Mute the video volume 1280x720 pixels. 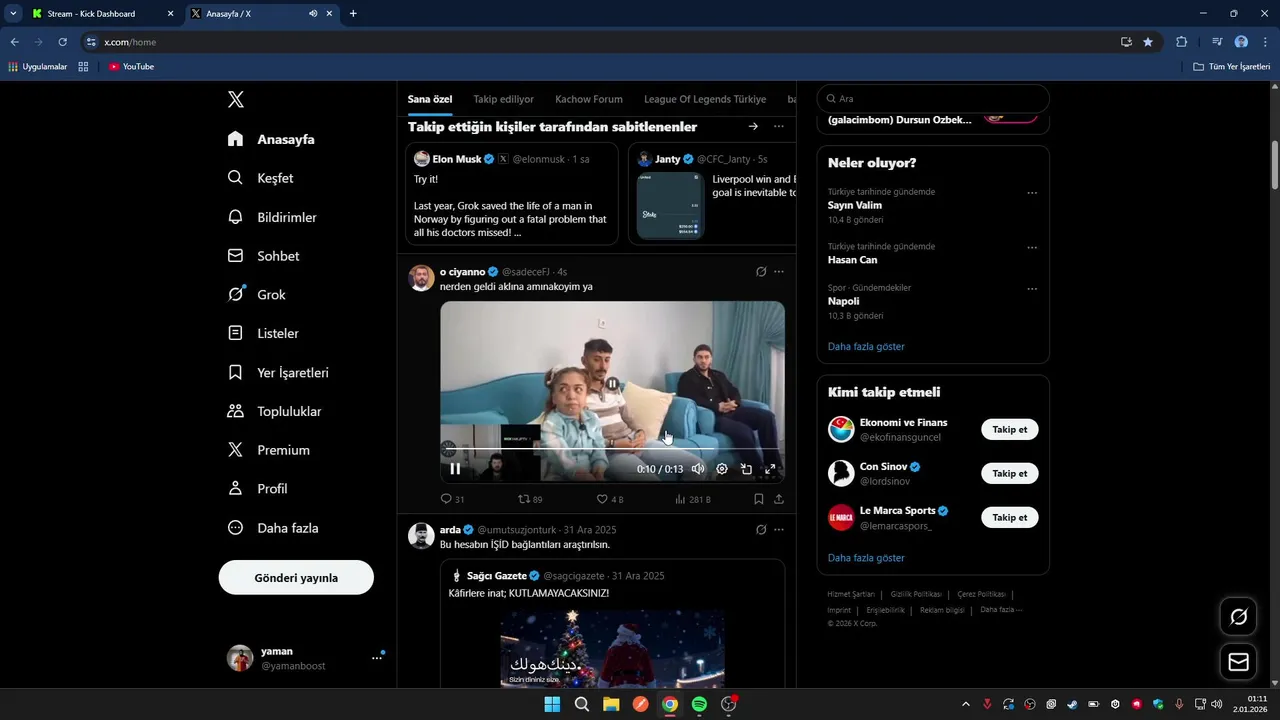pos(698,468)
